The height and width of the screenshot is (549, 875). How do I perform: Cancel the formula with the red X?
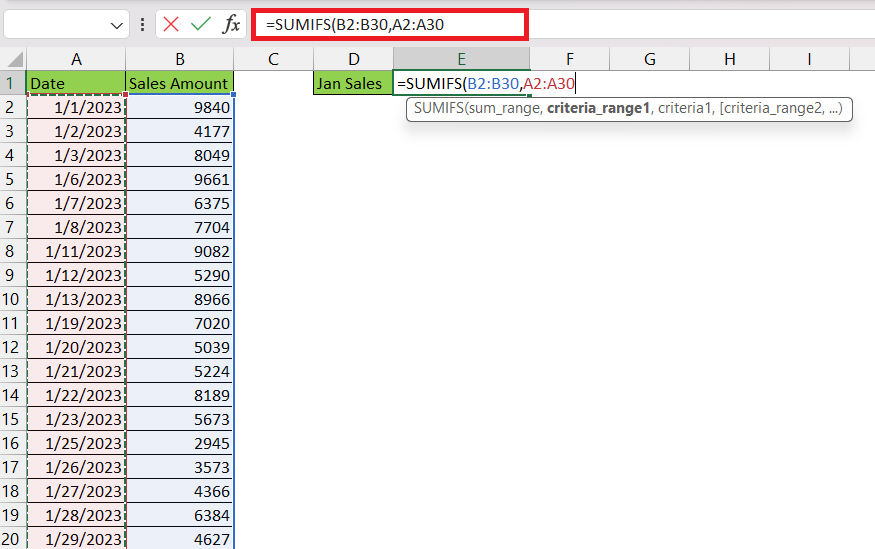(171, 24)
